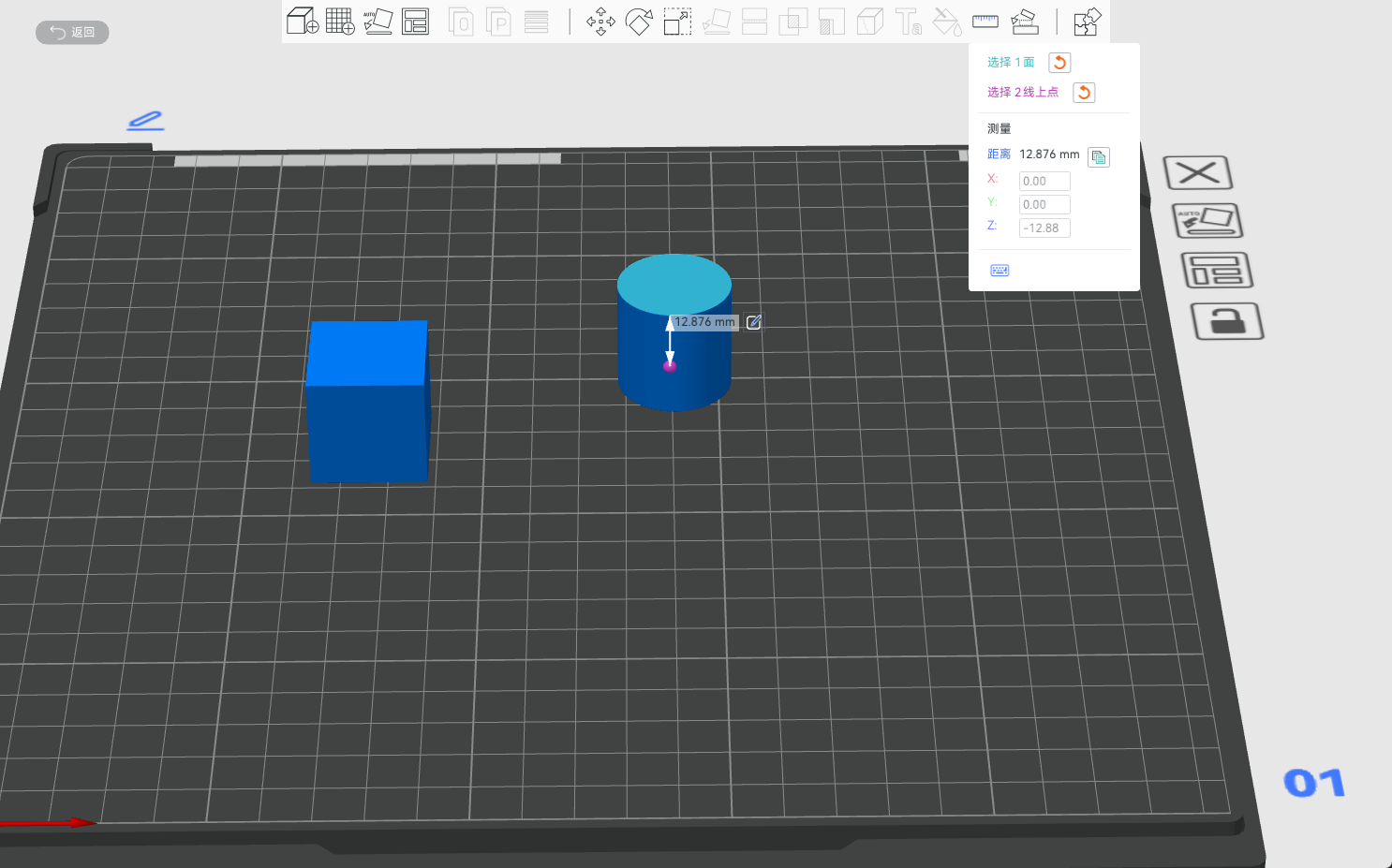Viewport: 1392px width, 868px height.
Task: Show keyboard shortcuts in measure panel
Action: coord(1000,271)
